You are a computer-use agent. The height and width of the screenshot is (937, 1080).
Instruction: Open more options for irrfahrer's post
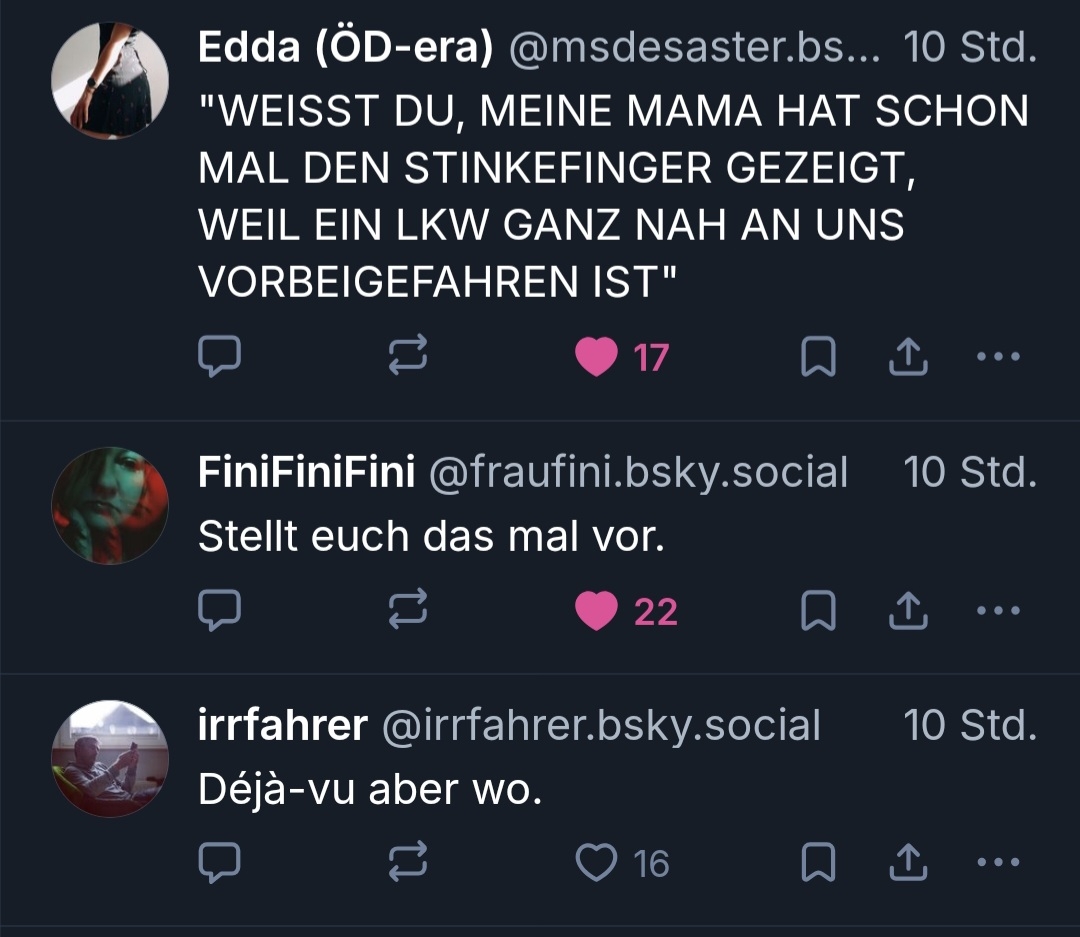tap(997, 863)
